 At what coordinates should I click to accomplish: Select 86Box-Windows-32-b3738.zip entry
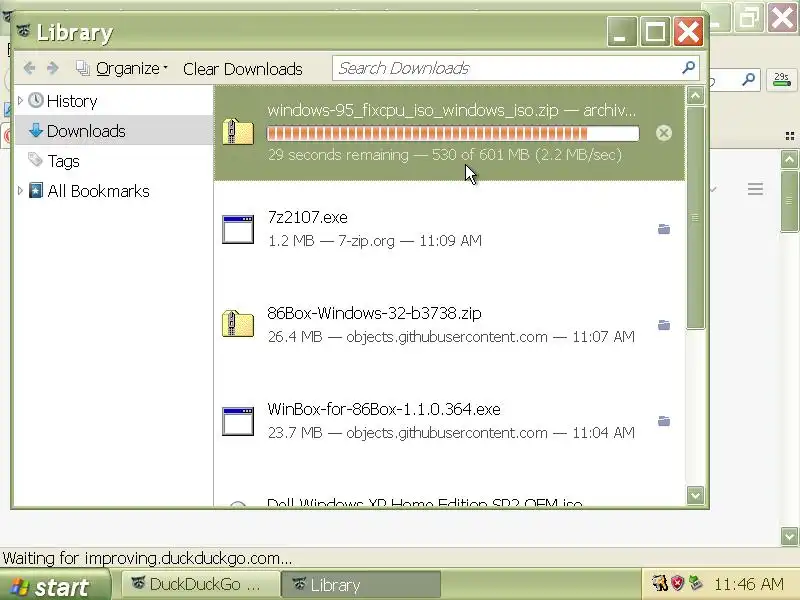point(449,324)
